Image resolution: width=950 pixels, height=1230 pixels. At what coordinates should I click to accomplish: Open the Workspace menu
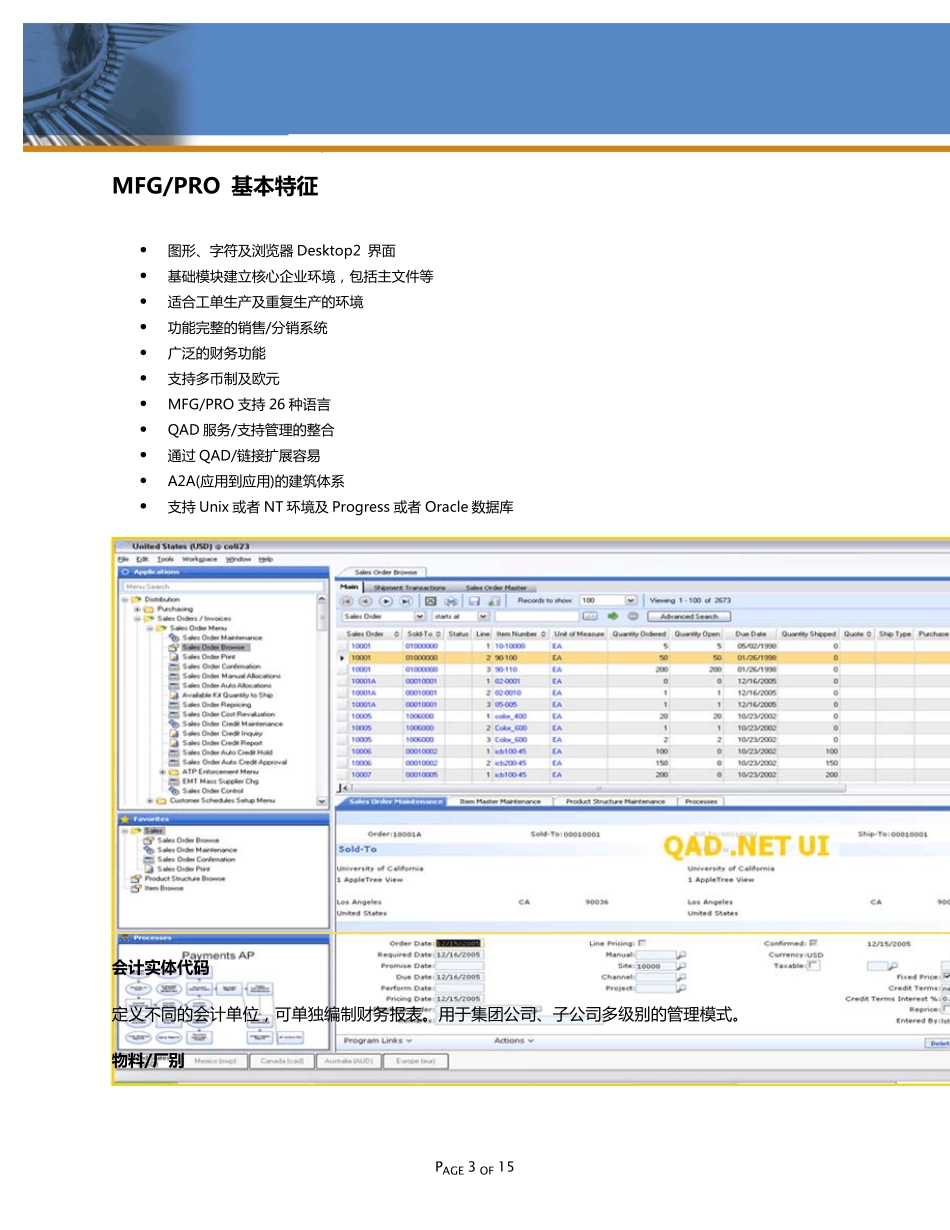(199, 559)
